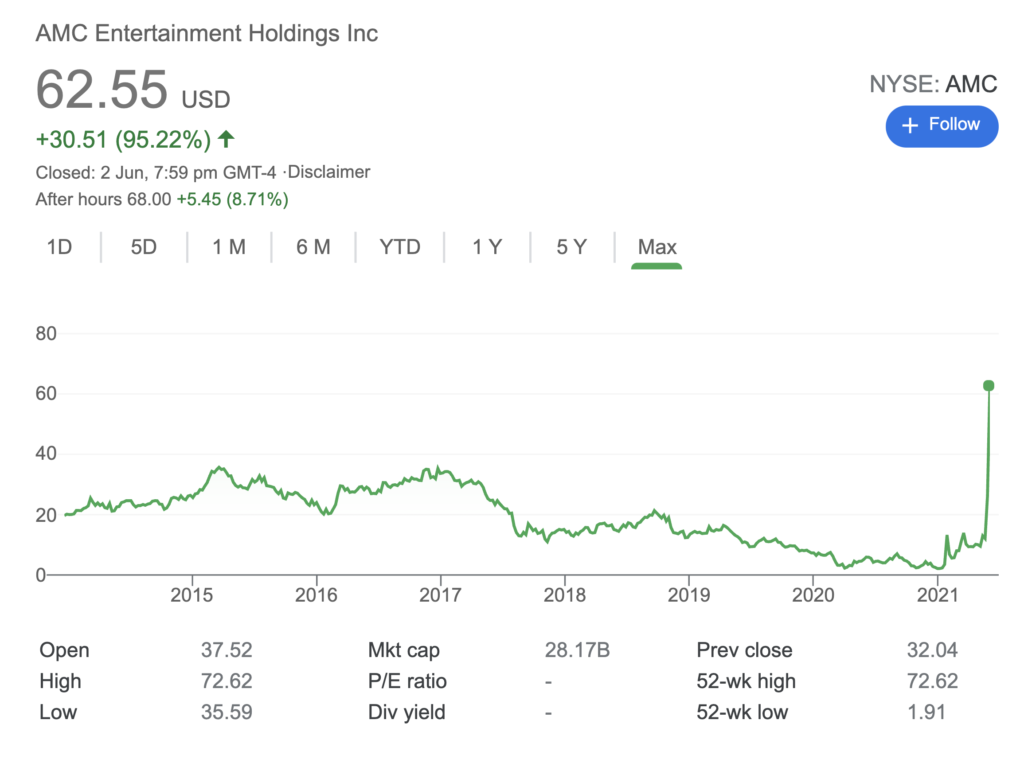Click the green dot at chart's latest price
This screenshot has width=1024, height=767.
989,386
